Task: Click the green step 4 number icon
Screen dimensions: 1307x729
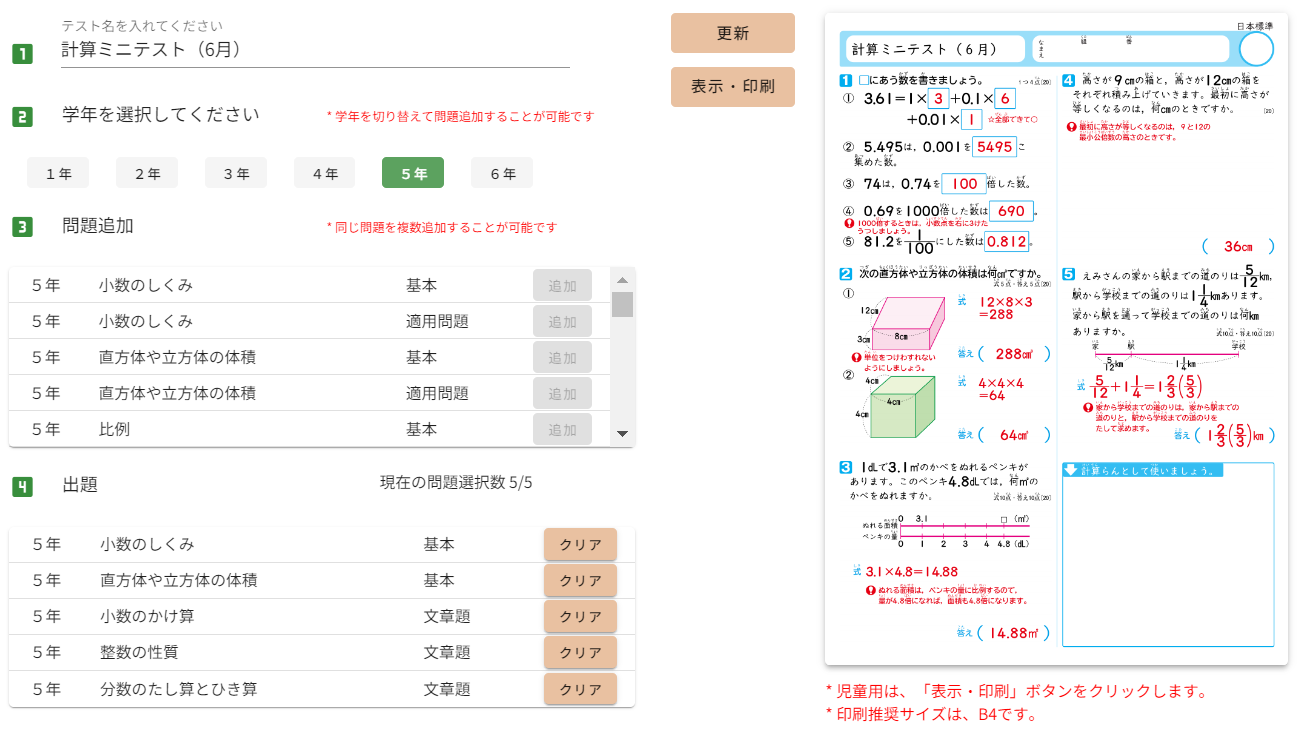Action: [22, 487]
